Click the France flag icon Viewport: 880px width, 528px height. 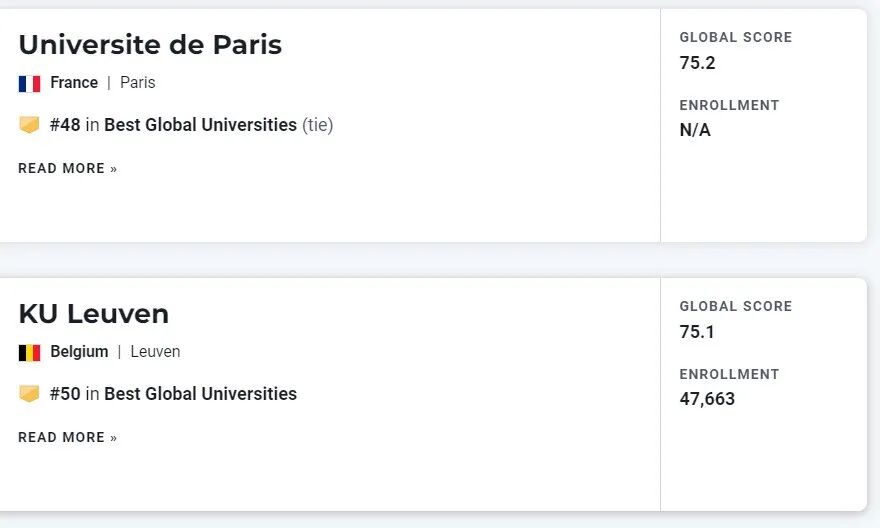29,83
